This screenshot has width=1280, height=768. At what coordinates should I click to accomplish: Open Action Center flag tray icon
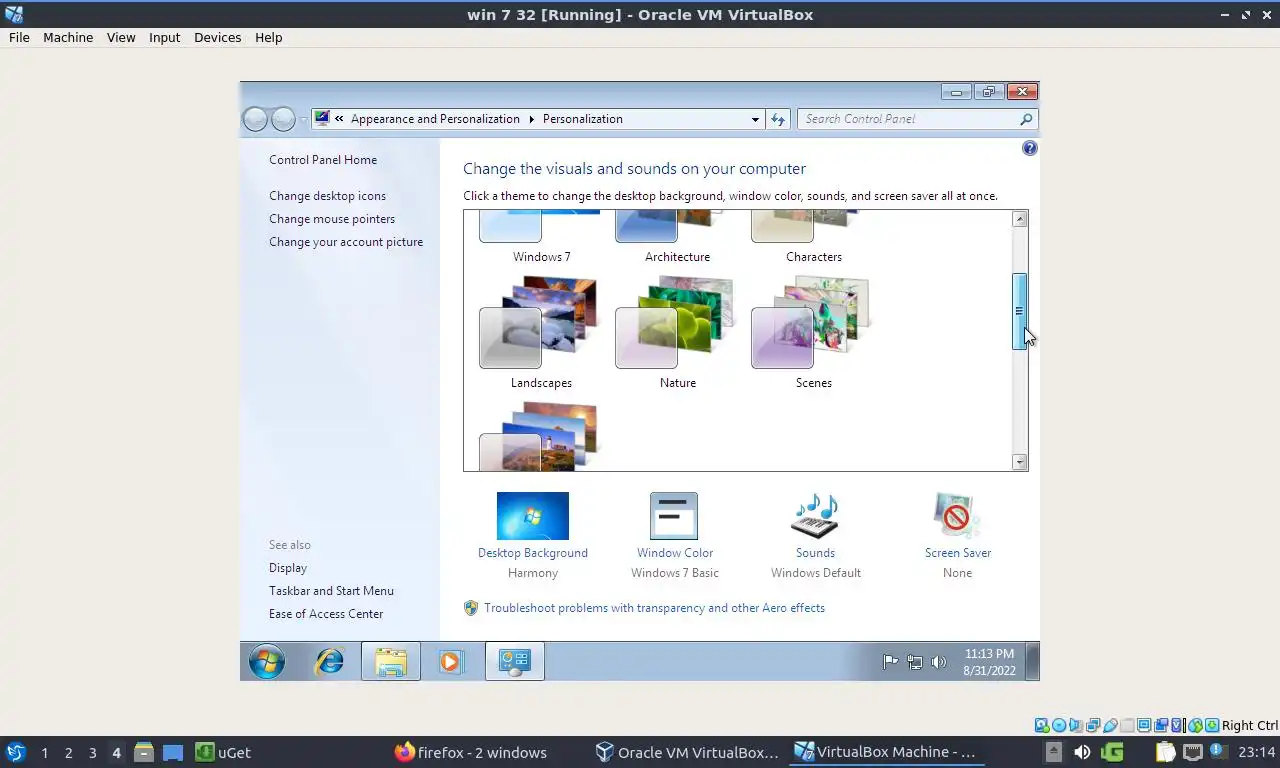point(890,662)
